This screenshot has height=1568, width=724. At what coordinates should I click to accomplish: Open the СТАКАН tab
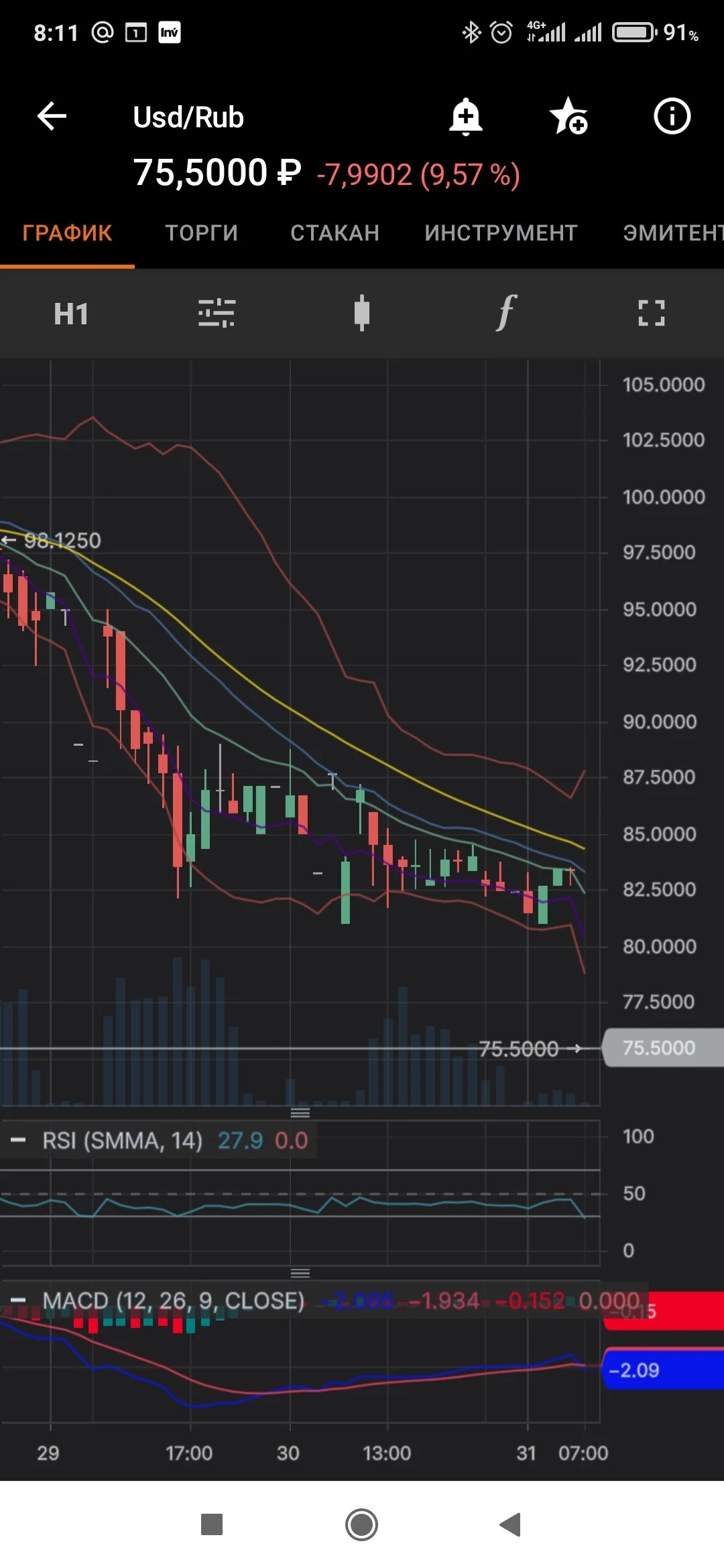coord(335,233)
